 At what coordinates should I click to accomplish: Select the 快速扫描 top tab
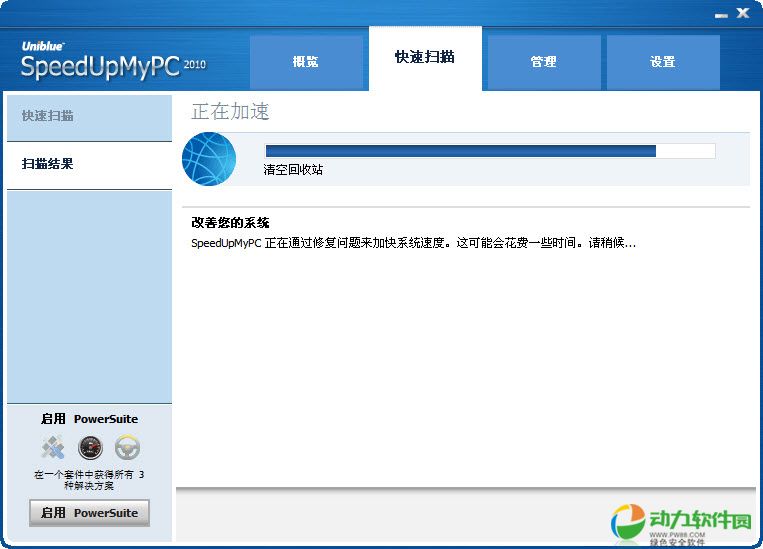425,57
